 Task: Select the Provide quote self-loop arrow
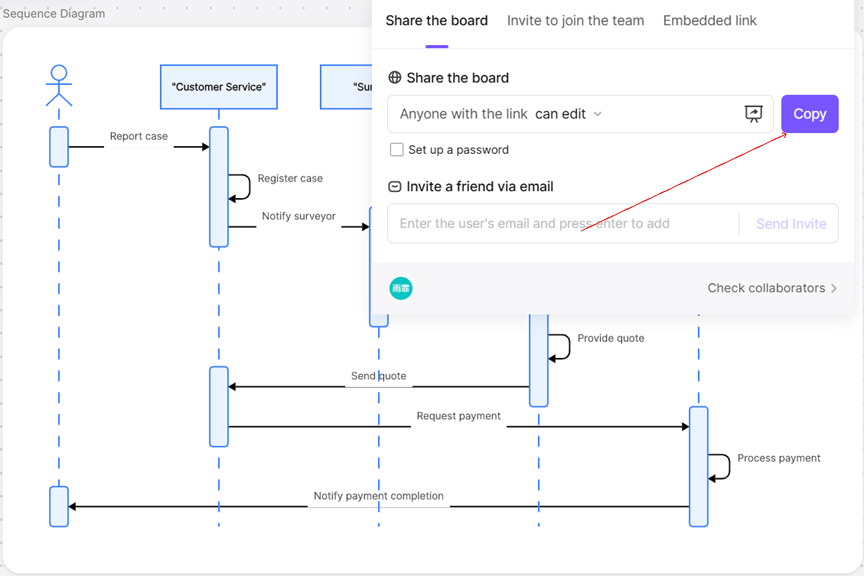[x=561, y=347]
